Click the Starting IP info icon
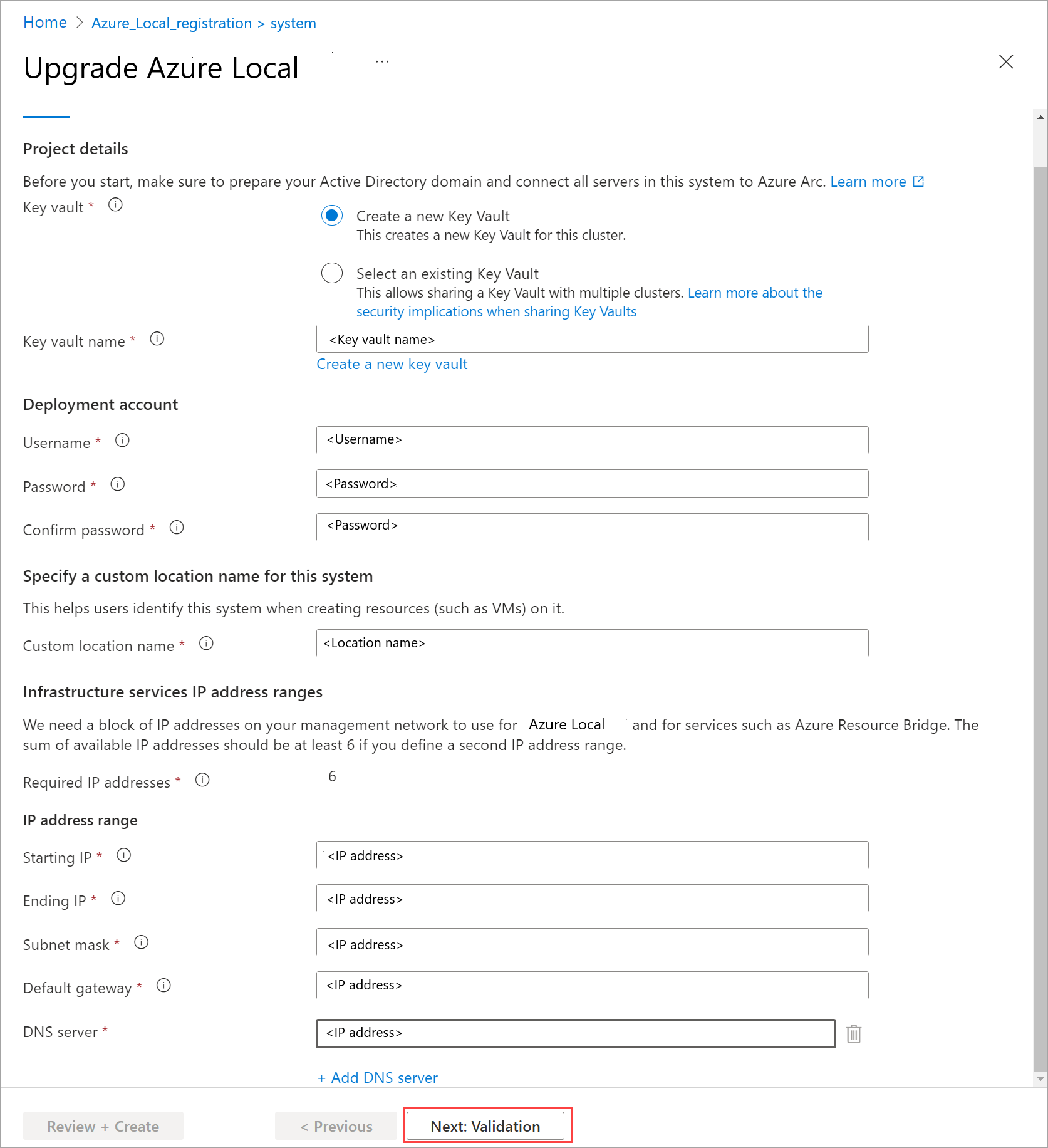 coord(124,855)
